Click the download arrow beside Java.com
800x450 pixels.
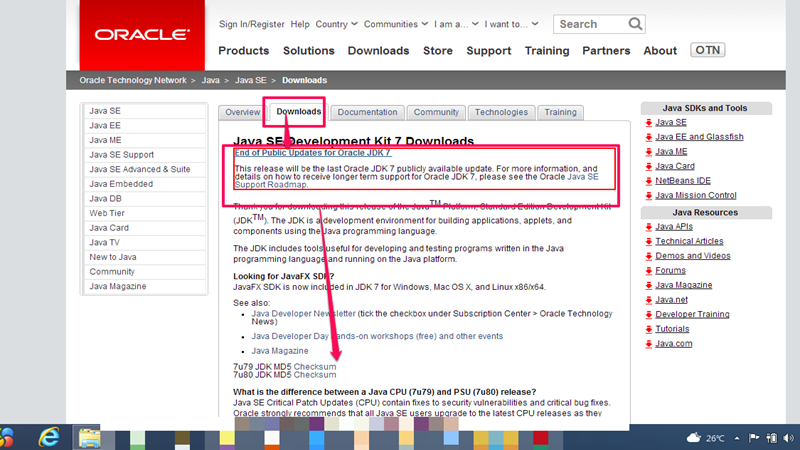[648, 344]
